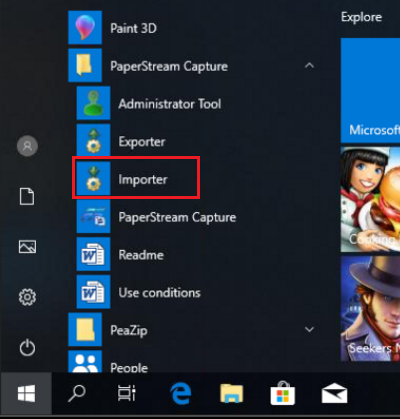Click PaperStream Capture app name under folder
The height and width of the screenshot is (419, 400).
[x=177, y=217]
